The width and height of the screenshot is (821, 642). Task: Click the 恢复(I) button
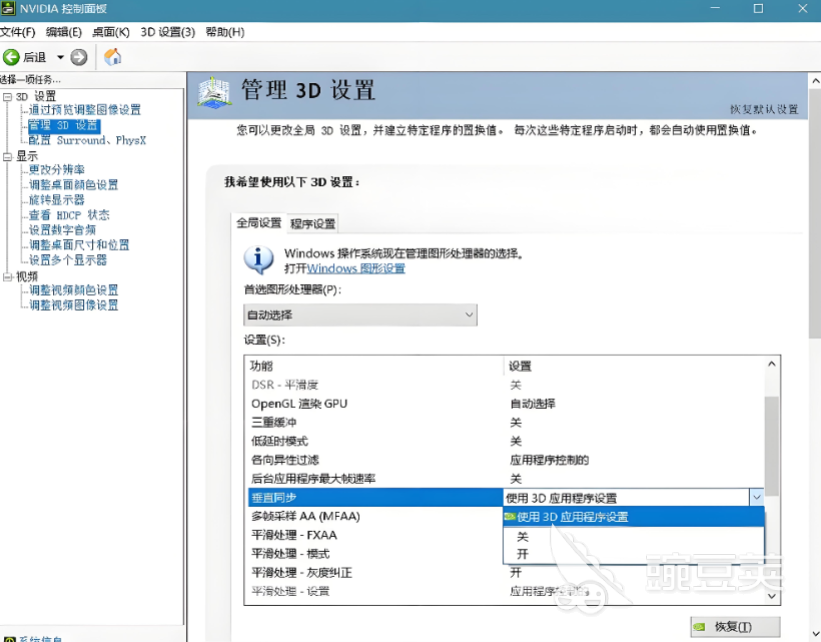[x=735, y=627]
